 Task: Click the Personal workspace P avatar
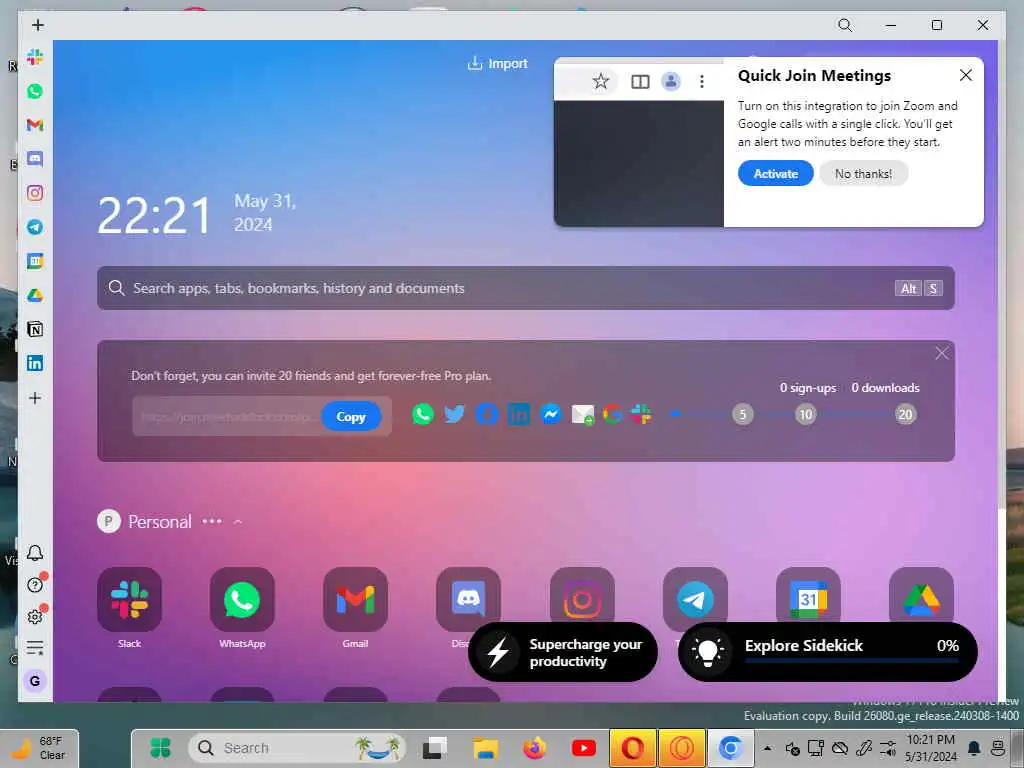click(x=109, y=521)
